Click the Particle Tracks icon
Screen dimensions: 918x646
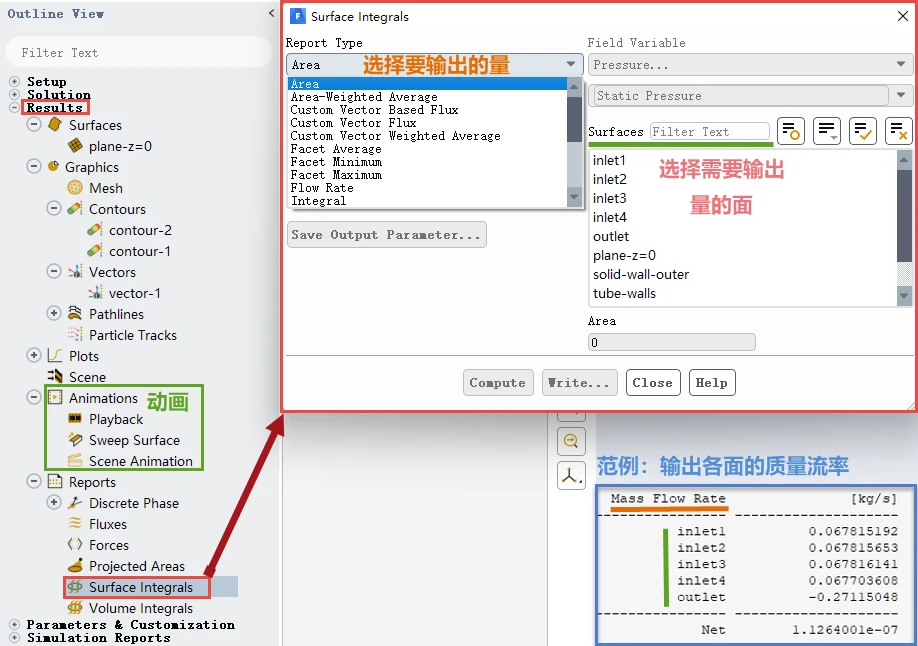coord(75,334)
